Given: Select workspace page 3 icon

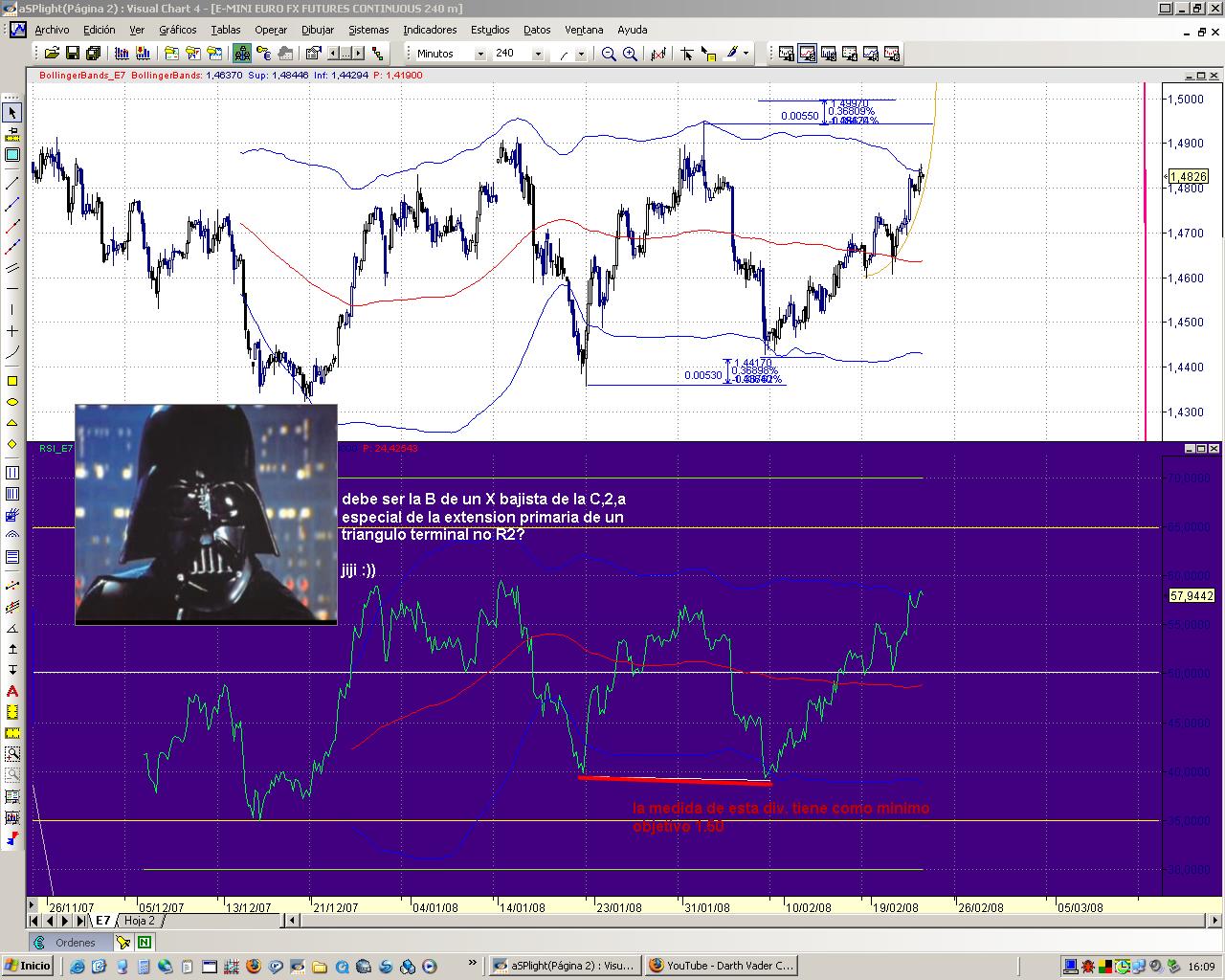Looking at the screenshot, I should pyautogui.click(x=829, y=54).
